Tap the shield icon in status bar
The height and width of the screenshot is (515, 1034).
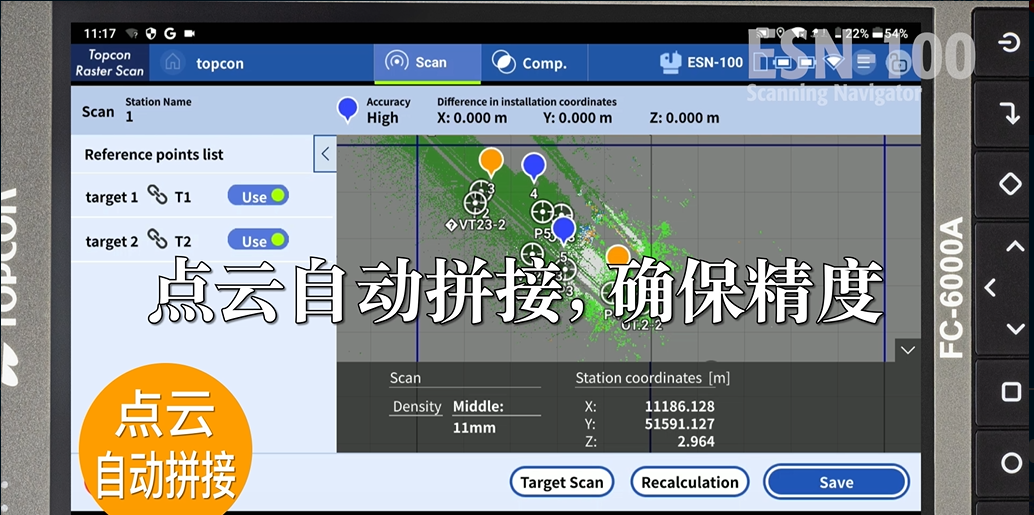pos(150,33)
